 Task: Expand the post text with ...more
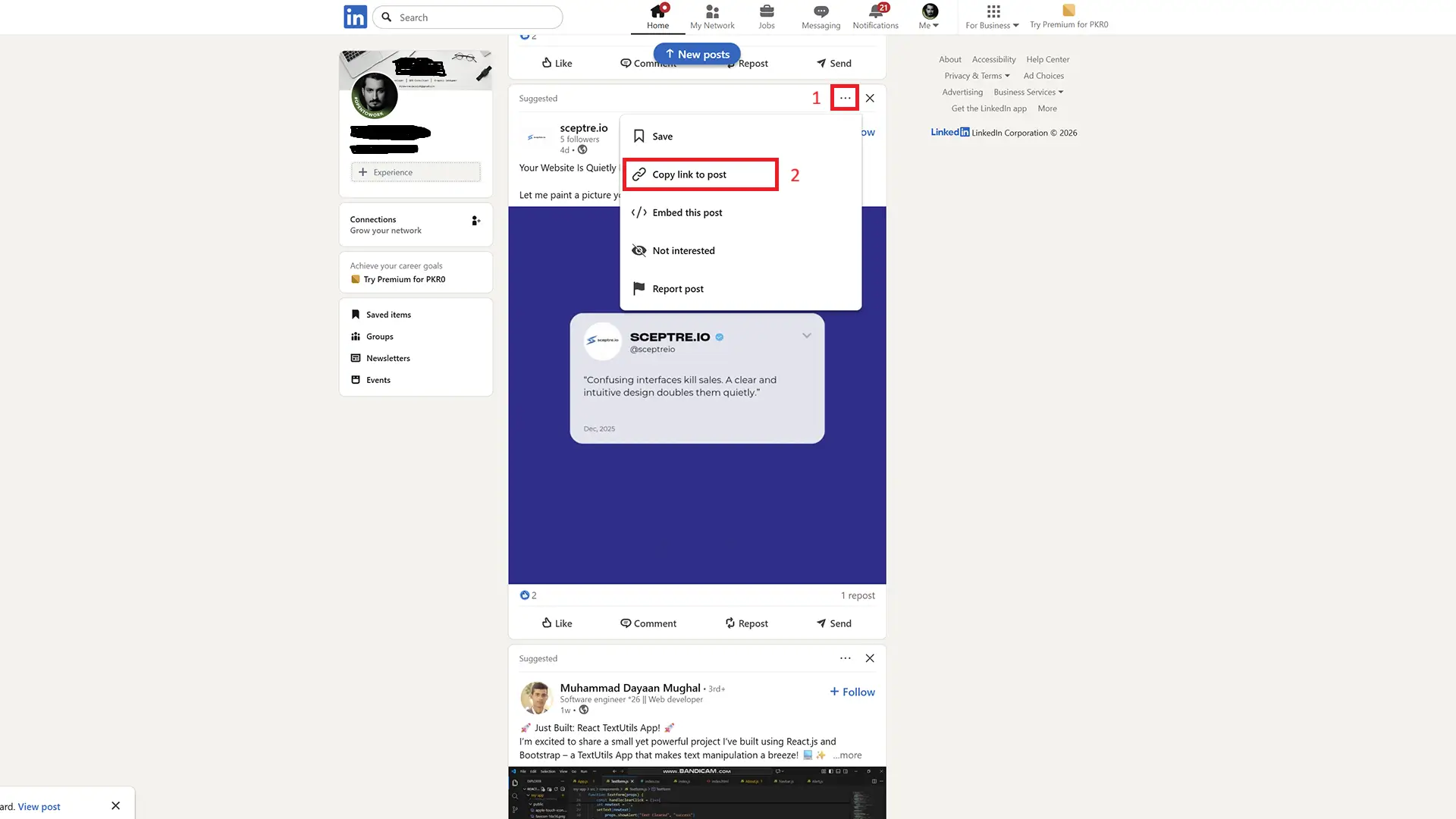(847, 755)
